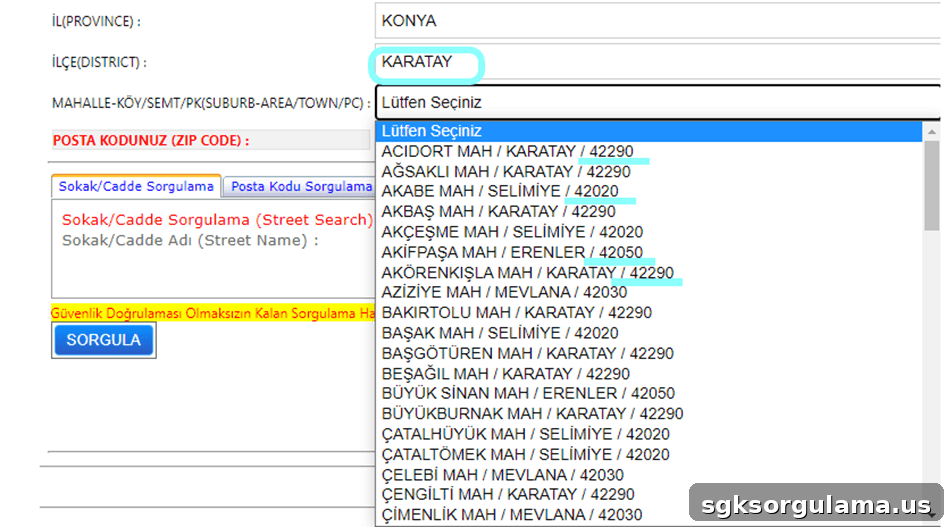Click ÇİMENLİK MAH / MEVLANA / 42030
This screenshot has height=527, width=945.
tap(649, 515)
